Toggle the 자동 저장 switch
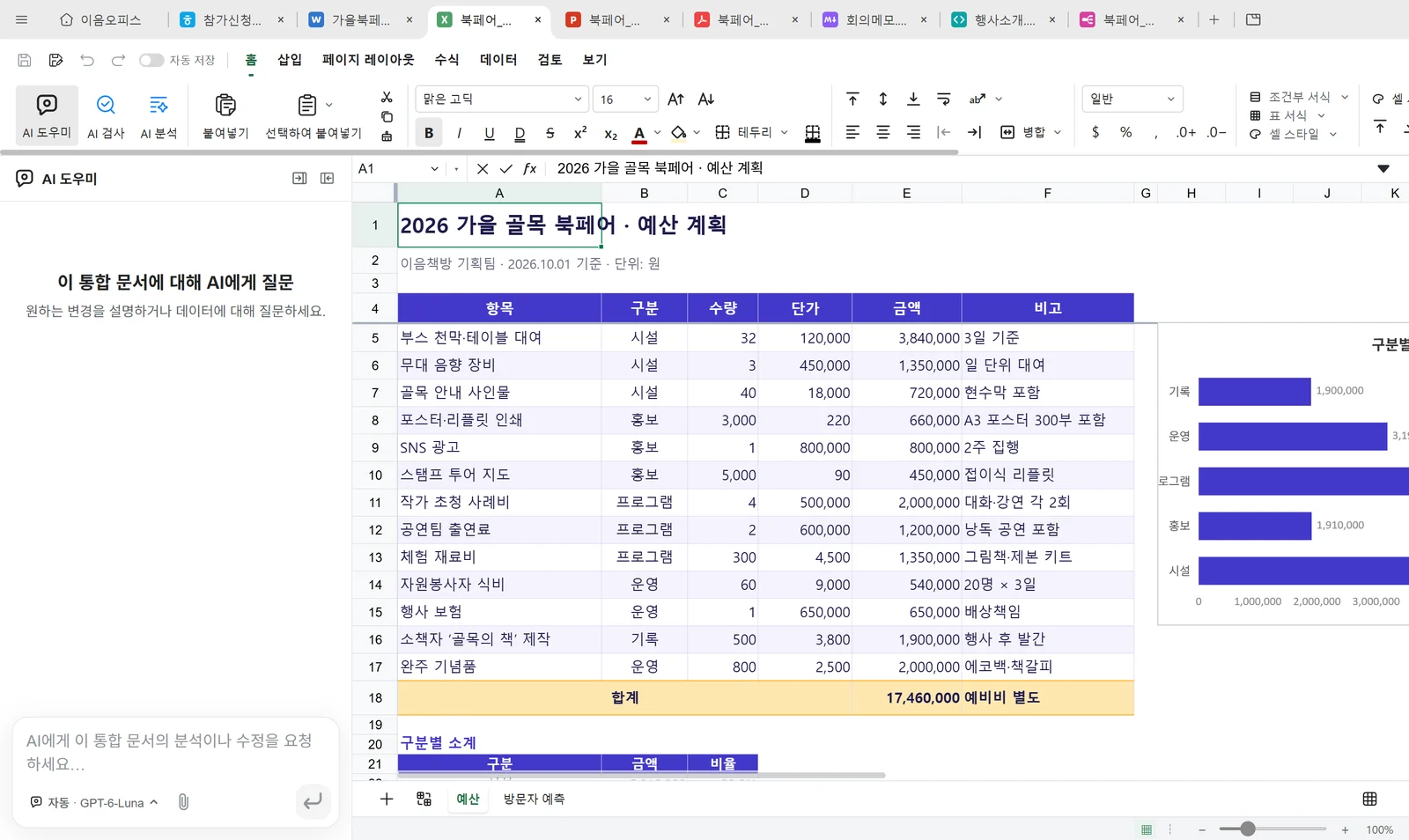Screen dimensions: 1409x840 click(151, 60)
